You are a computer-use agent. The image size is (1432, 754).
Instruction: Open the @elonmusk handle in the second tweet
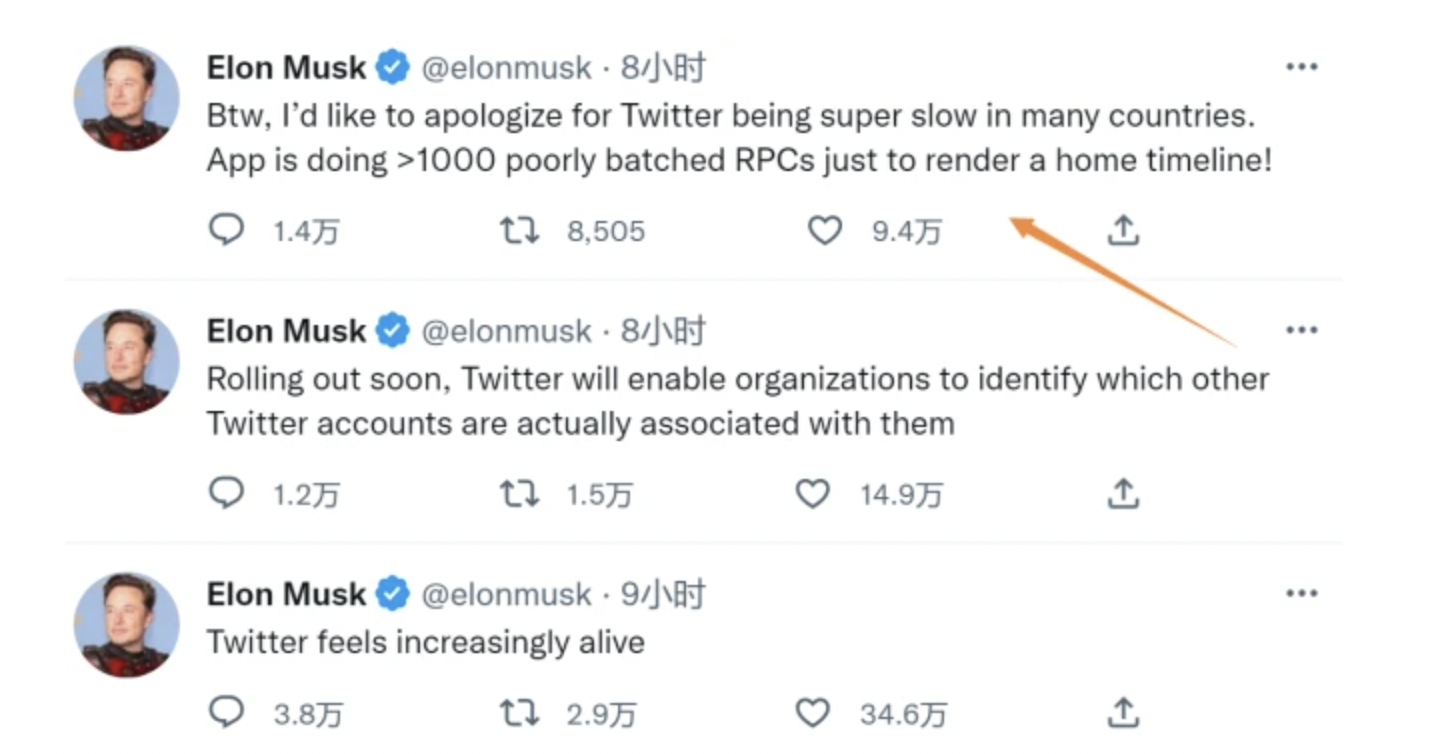click(x=506, y=331)
